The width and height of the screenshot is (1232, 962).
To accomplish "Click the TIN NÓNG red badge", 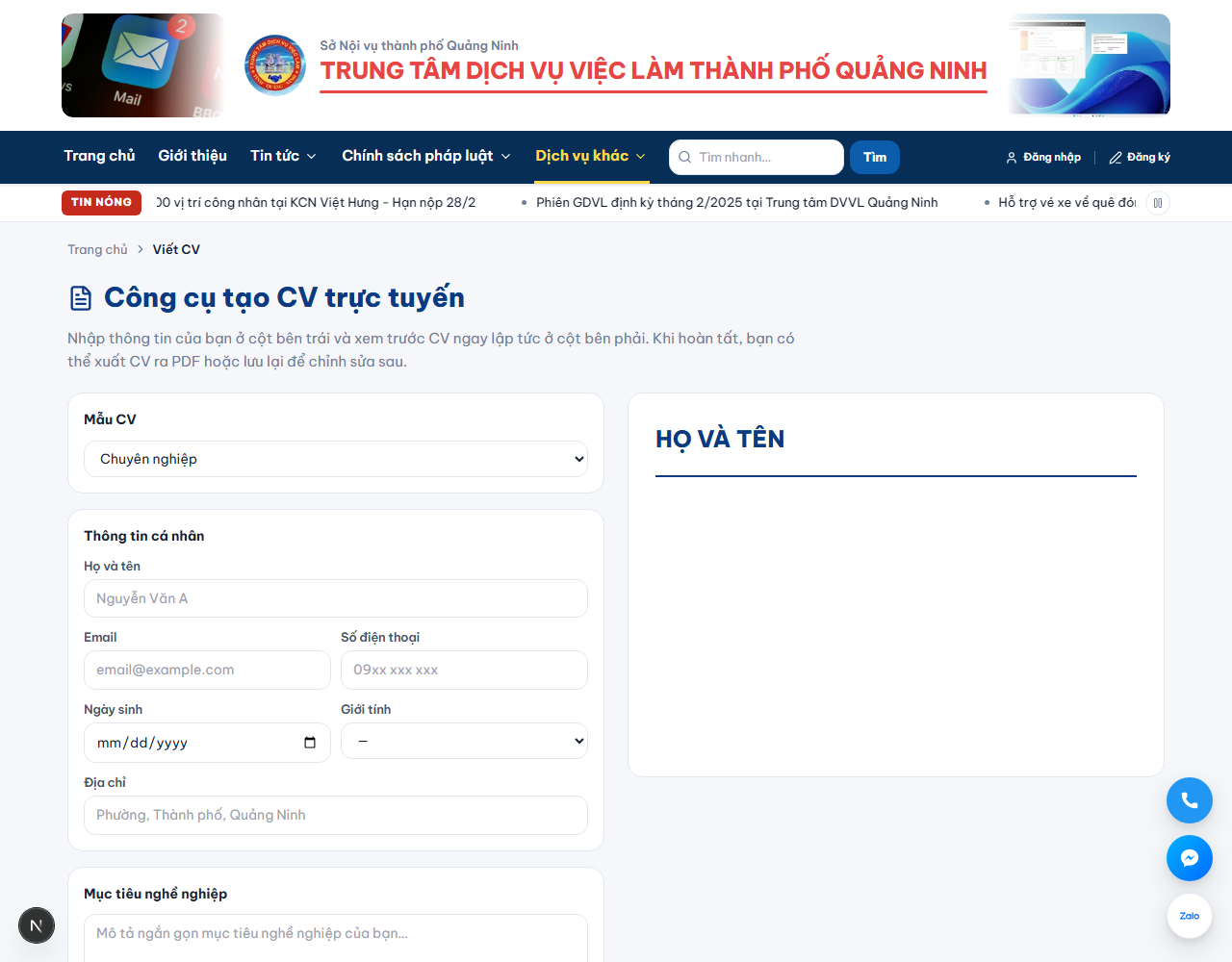I will pos(101,202).
